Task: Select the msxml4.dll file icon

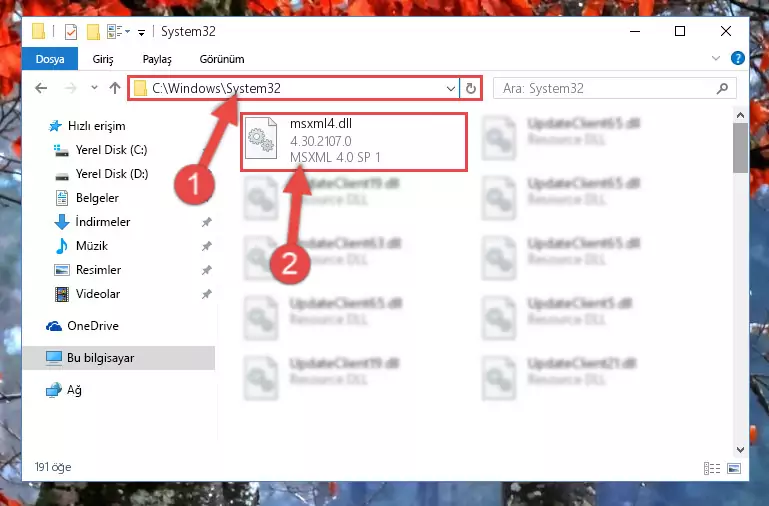Action: (x=260, y=138)
